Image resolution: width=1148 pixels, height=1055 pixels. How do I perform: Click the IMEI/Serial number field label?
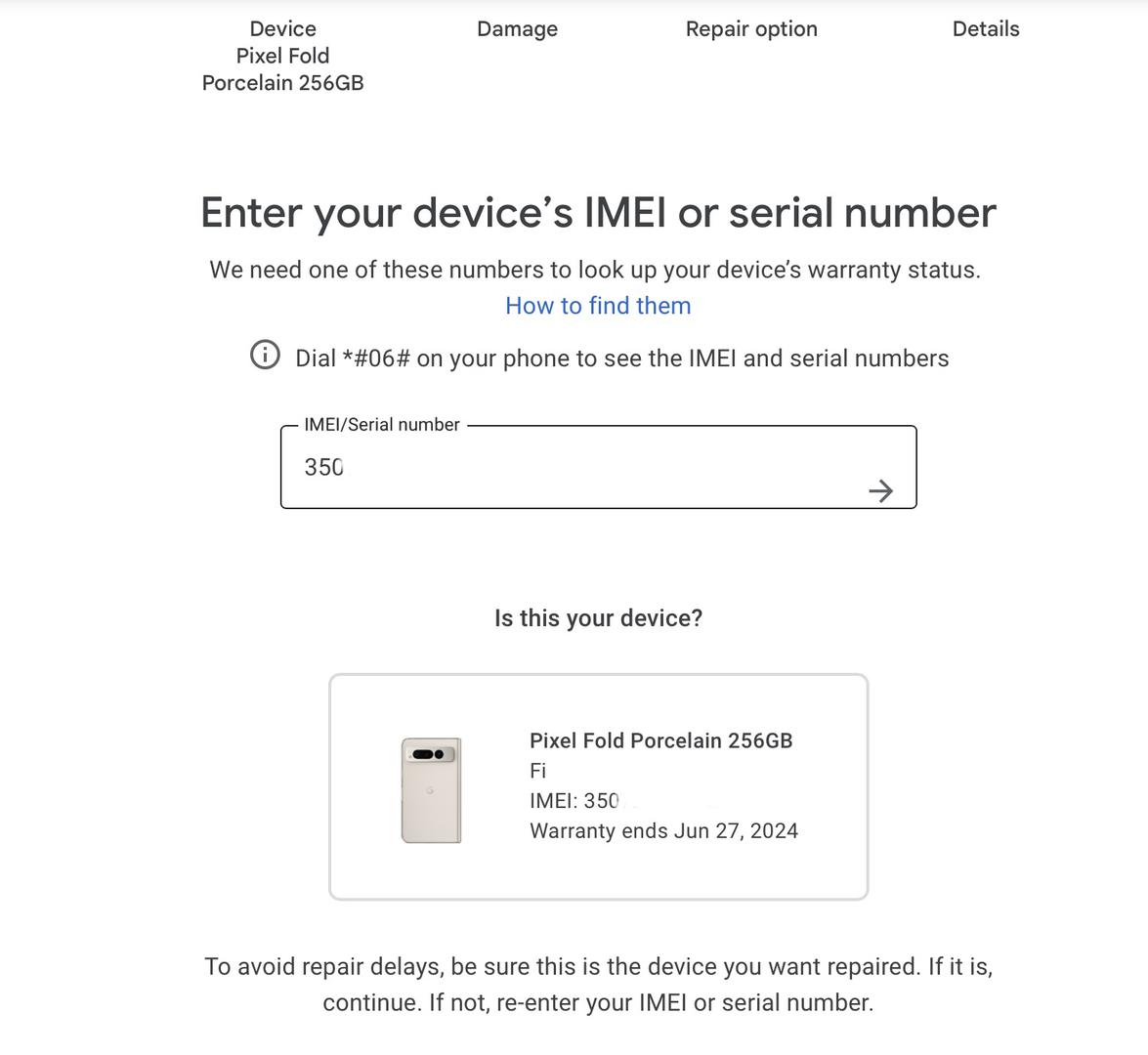(x=381, y=425)
